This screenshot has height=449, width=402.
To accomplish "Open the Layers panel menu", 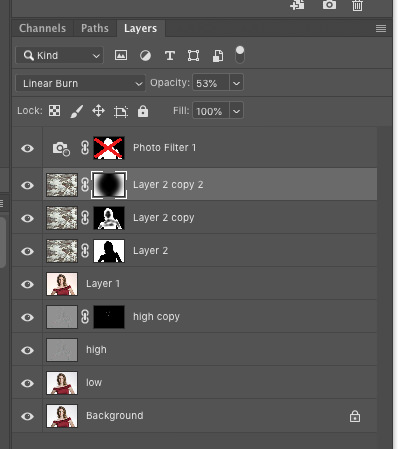I will click(x=381, y=29).
